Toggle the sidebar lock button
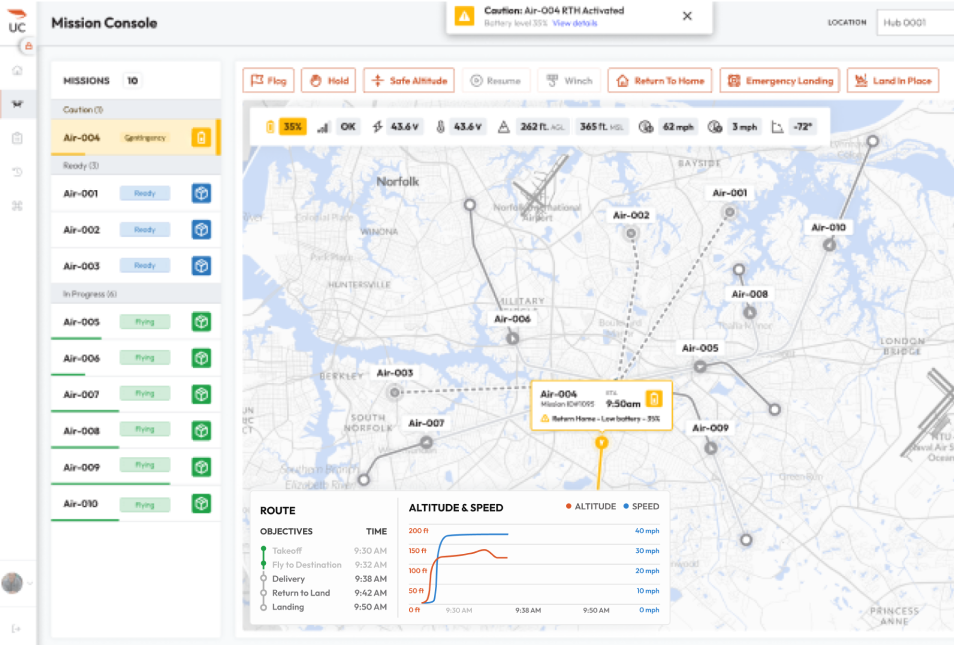 pos(29,46)
